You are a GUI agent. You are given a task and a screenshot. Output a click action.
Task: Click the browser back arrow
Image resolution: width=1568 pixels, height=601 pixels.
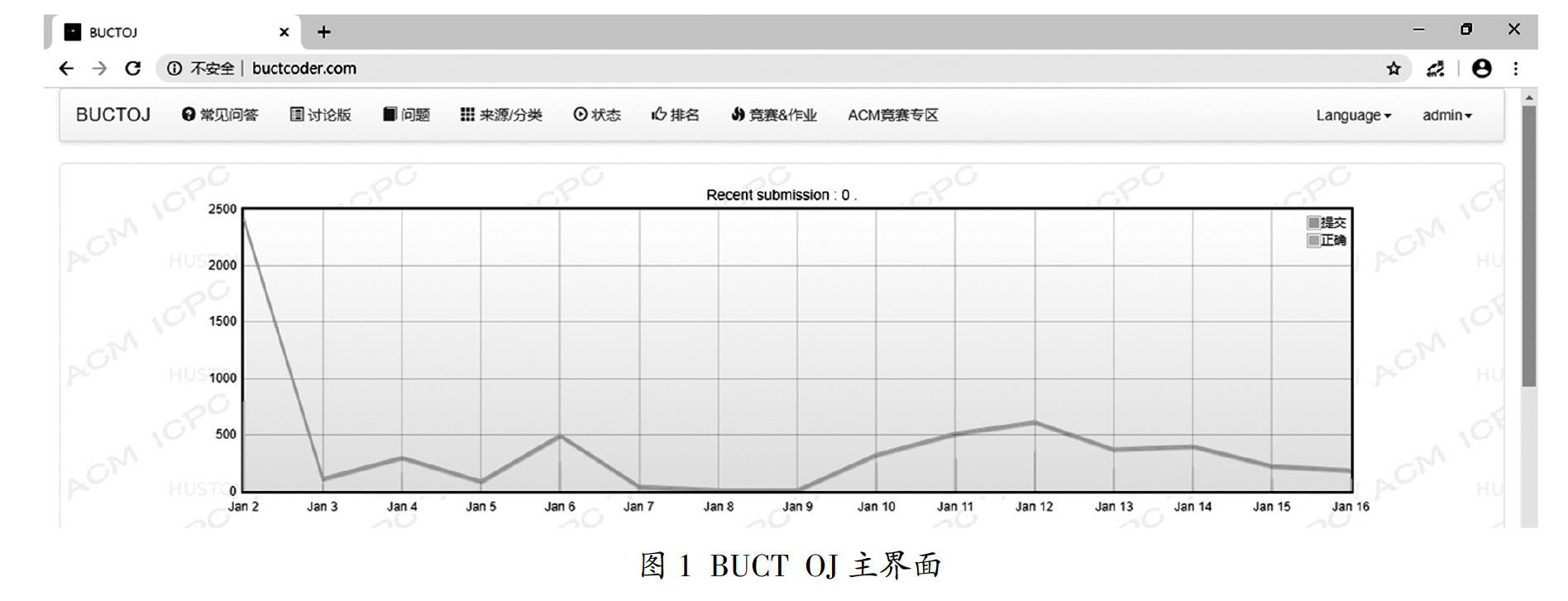point(66,69)
